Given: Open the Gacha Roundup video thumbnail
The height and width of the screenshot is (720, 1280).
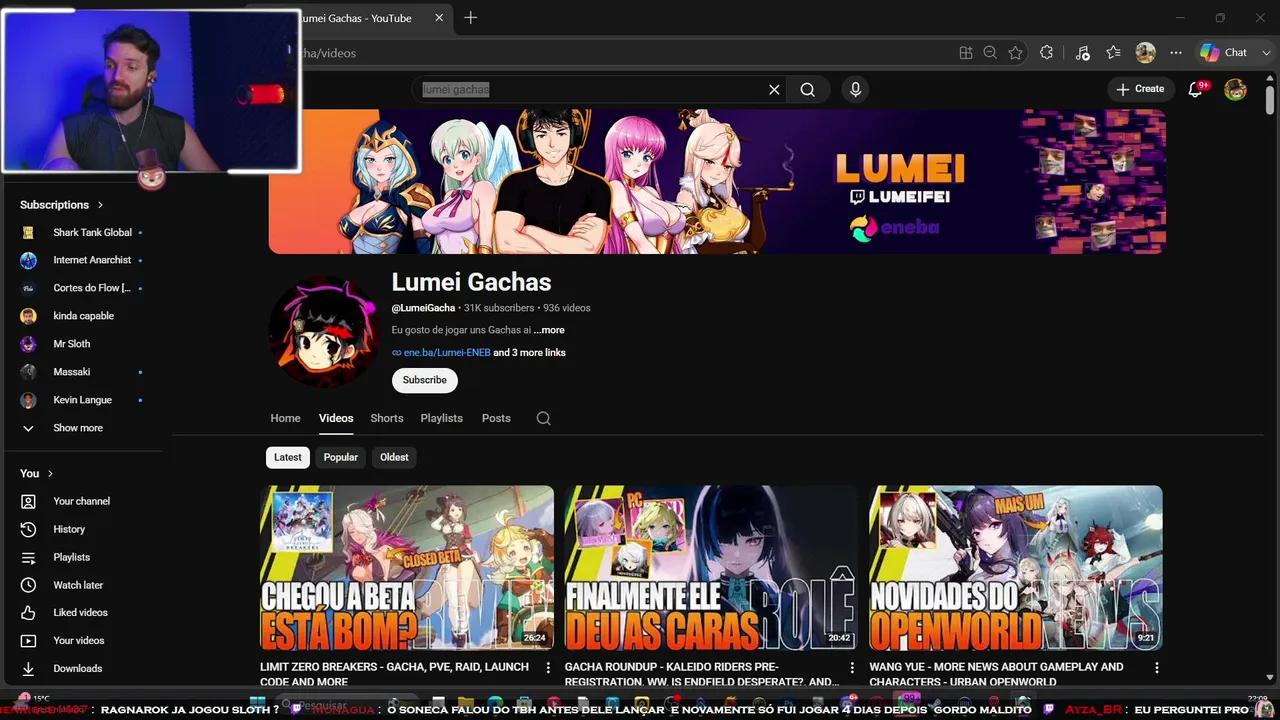Looking at the screenshot, I should click(711, 568).
